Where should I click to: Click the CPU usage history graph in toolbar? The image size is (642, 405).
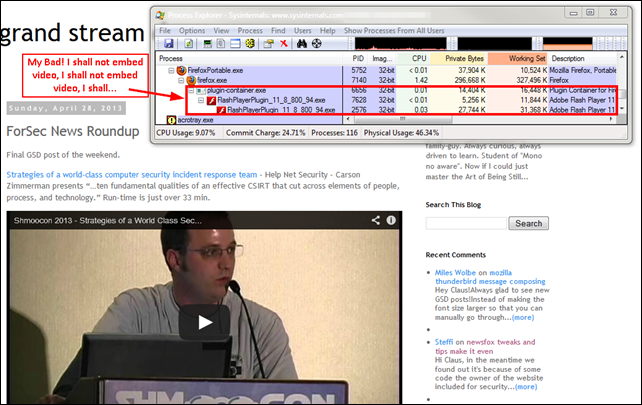coord(400,43)
